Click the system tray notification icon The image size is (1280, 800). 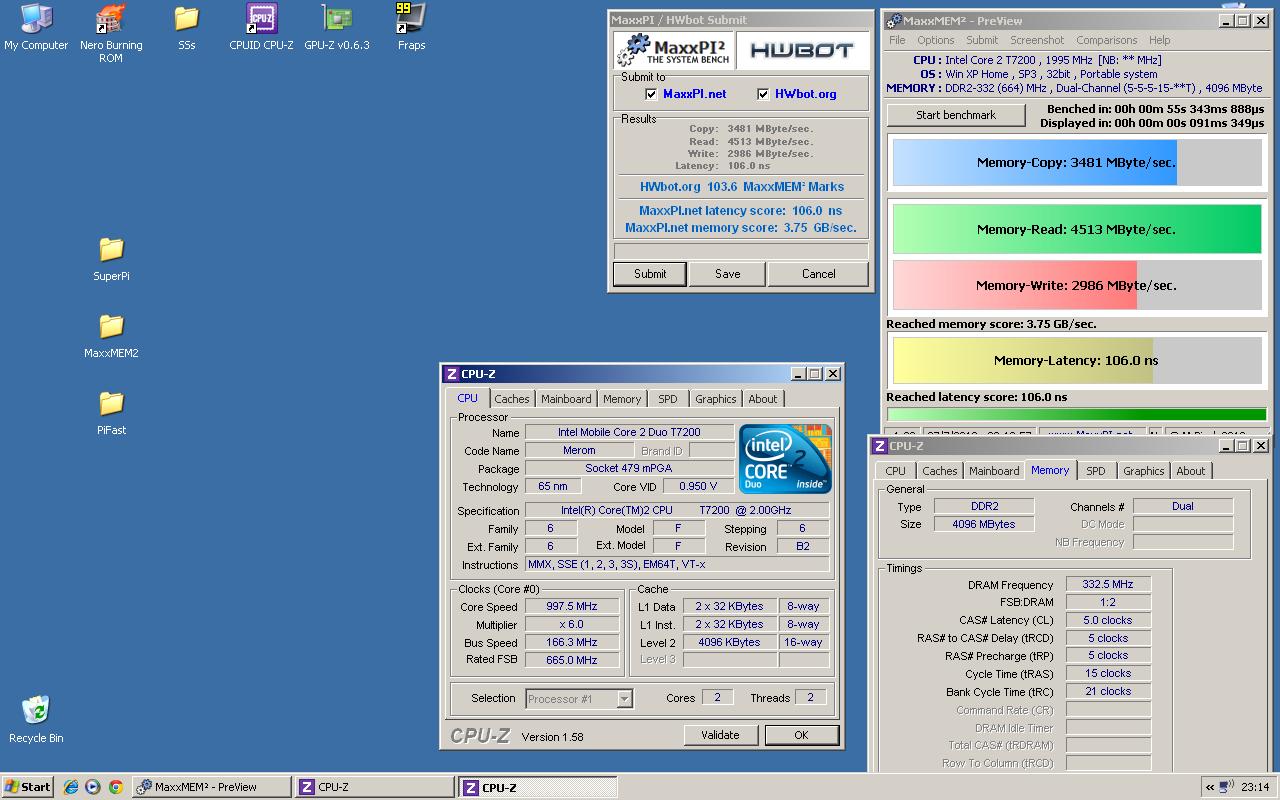(1227, 787)
